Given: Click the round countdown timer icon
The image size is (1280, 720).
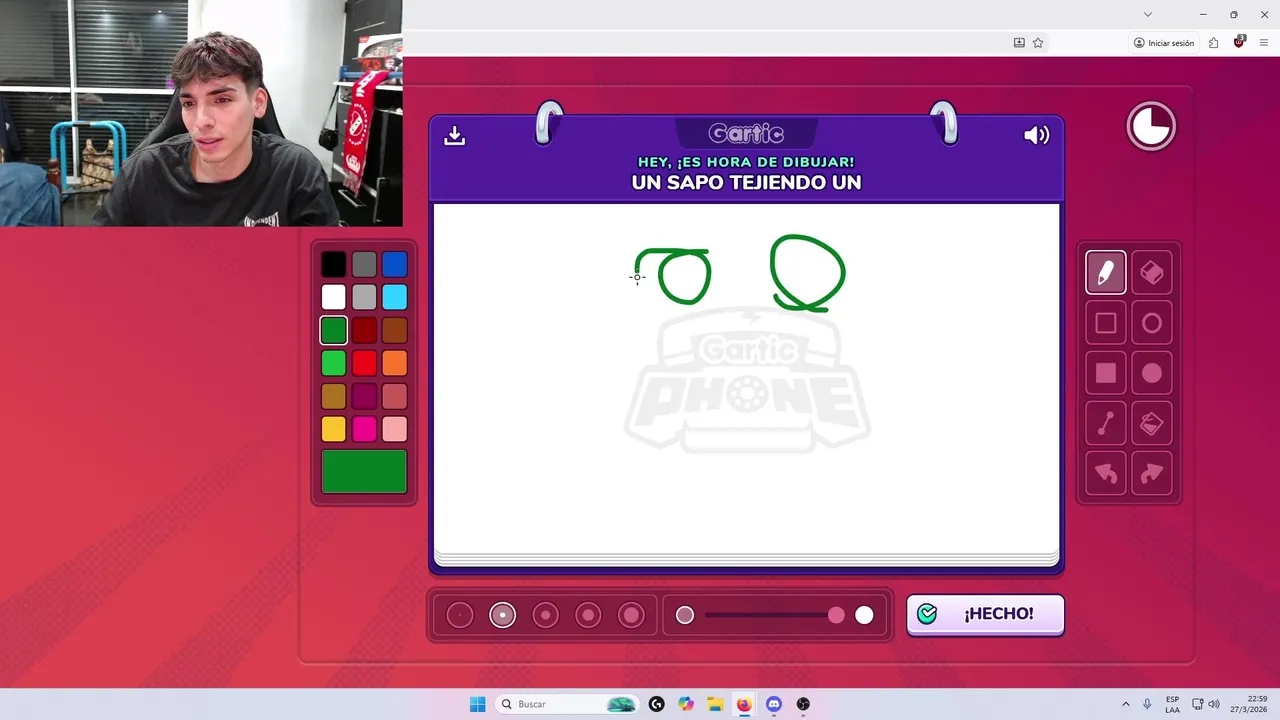Looking at the screenshot, I should pos(1151,127).
